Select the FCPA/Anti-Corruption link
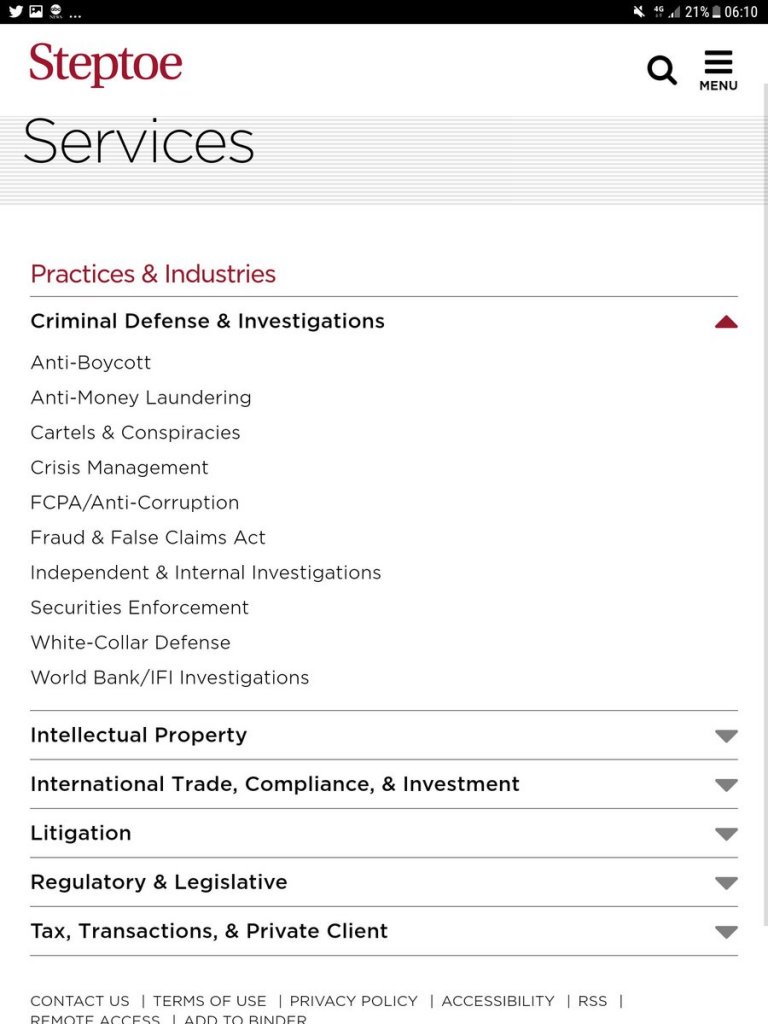Screen dimensions: 768x1024 tap(135, 503)
